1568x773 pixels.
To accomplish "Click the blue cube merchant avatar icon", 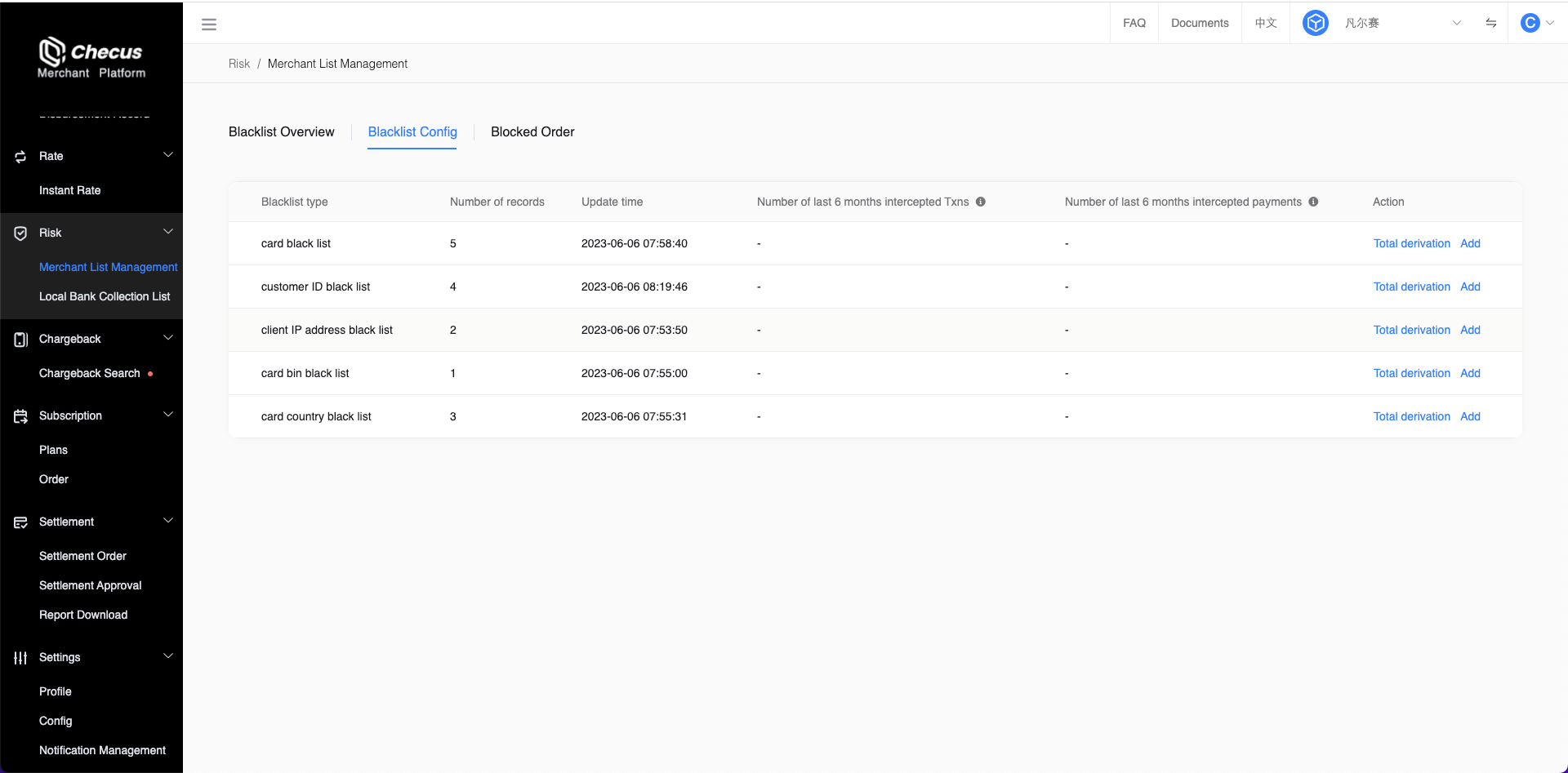I will pos(1315,23).
